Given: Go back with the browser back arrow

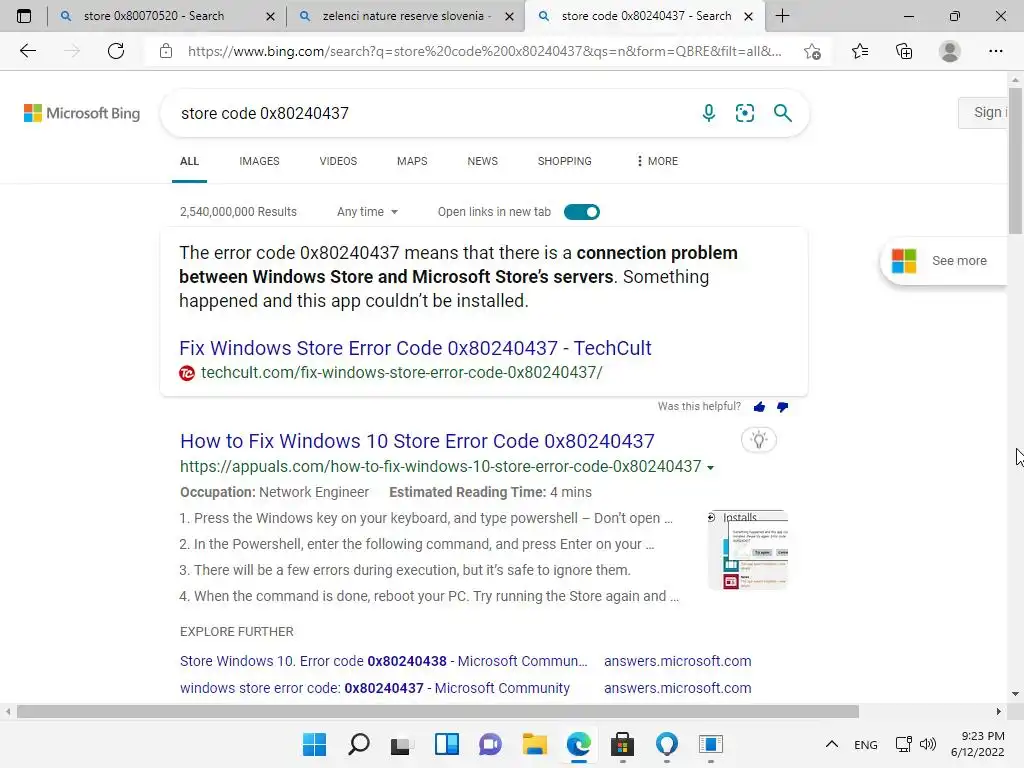Looking at the screenshot, I should click(27, 51).
